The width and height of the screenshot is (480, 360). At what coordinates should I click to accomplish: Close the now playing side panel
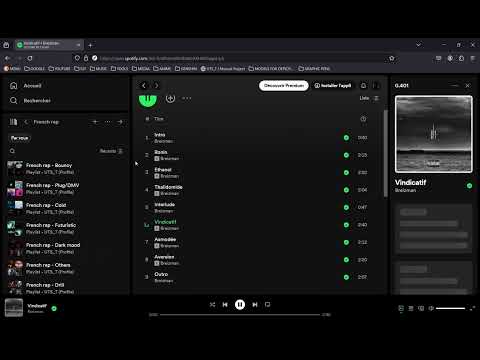tap(468, 86)
